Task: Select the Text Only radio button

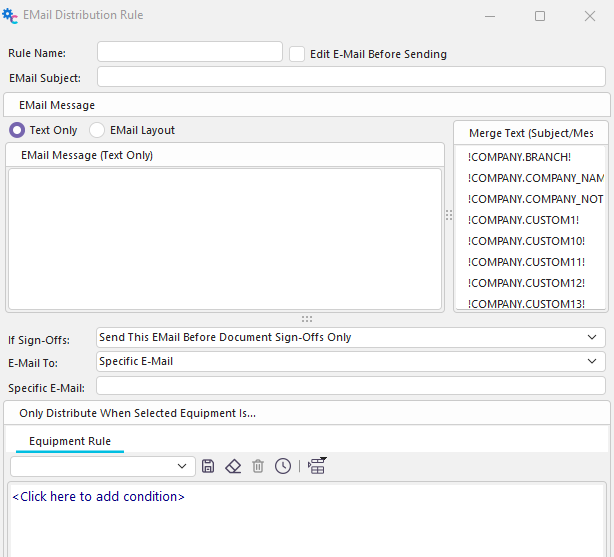Action: click(x=17, y=130)
